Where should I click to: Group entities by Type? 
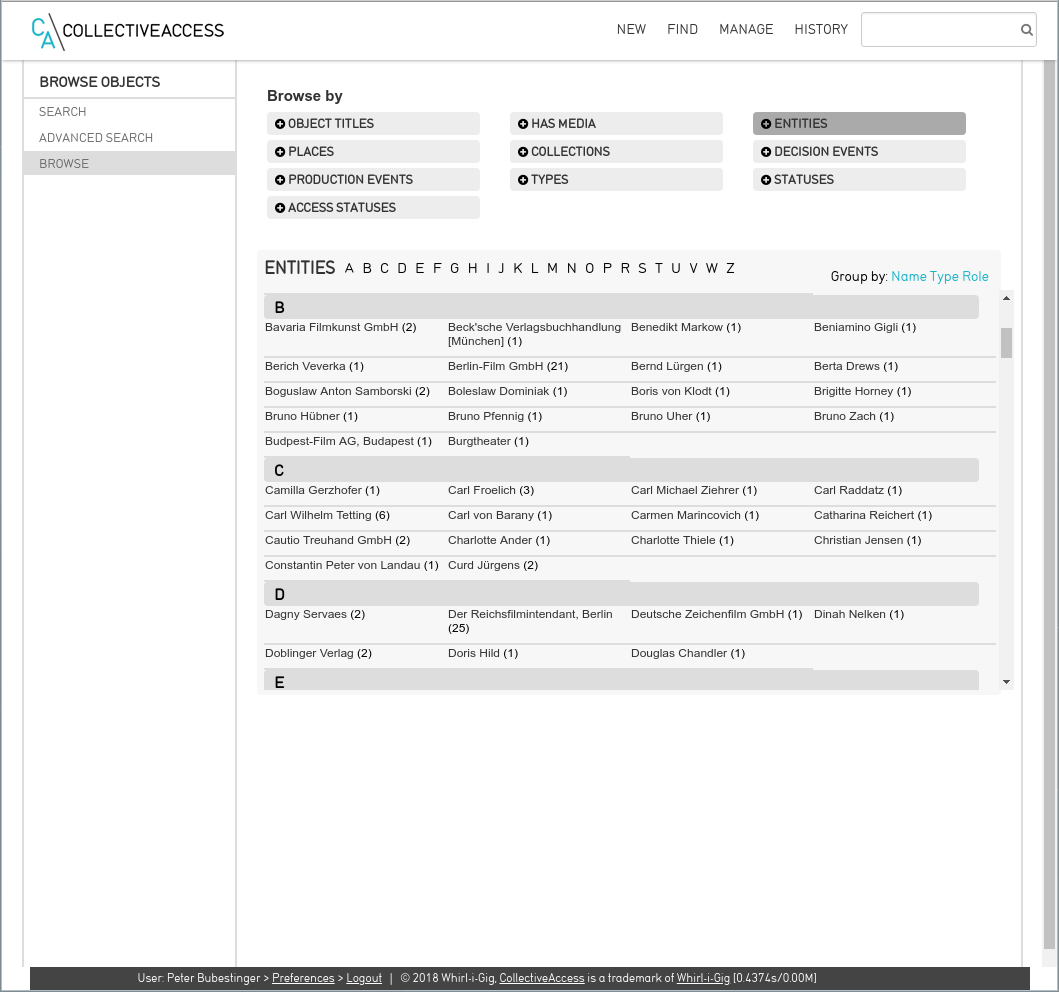click(x=944, y=277)
